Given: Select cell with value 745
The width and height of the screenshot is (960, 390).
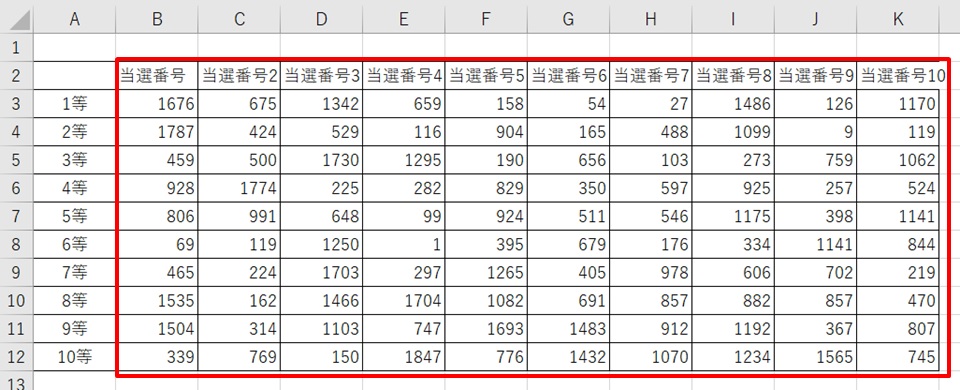Looking at the screenshot, I should click(x=898, y=356).
